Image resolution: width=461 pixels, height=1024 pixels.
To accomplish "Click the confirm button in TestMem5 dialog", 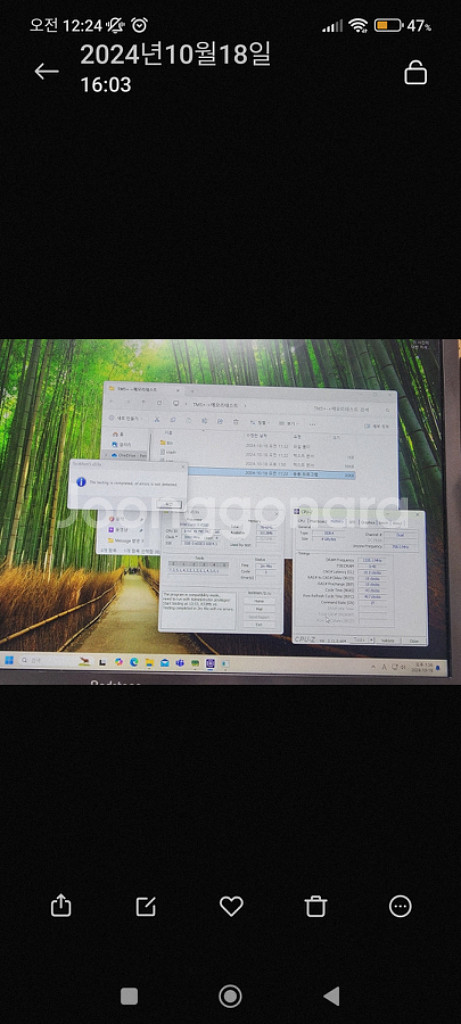I will pyautogui.click(x=170, y=504).
